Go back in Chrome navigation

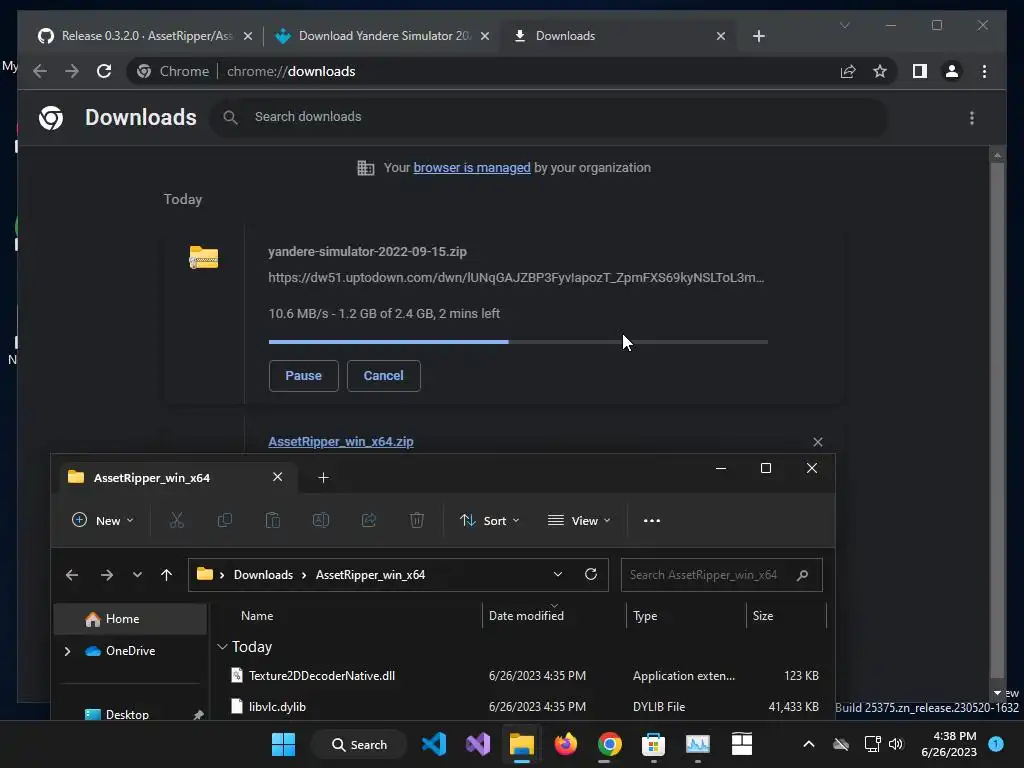[x=40, y=71]
